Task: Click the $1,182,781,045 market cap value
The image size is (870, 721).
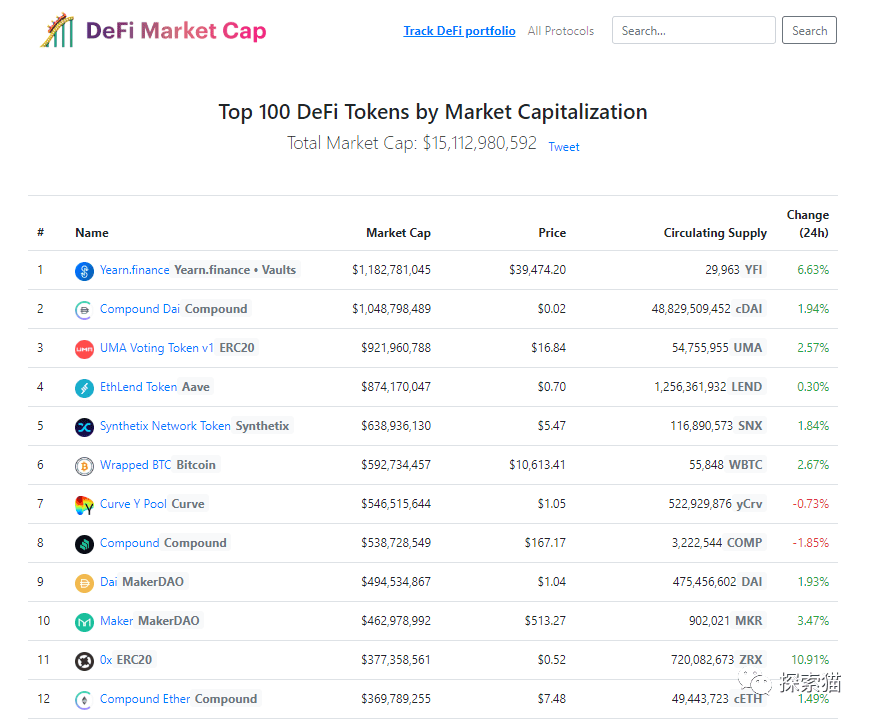Action: tap(391, 270)
